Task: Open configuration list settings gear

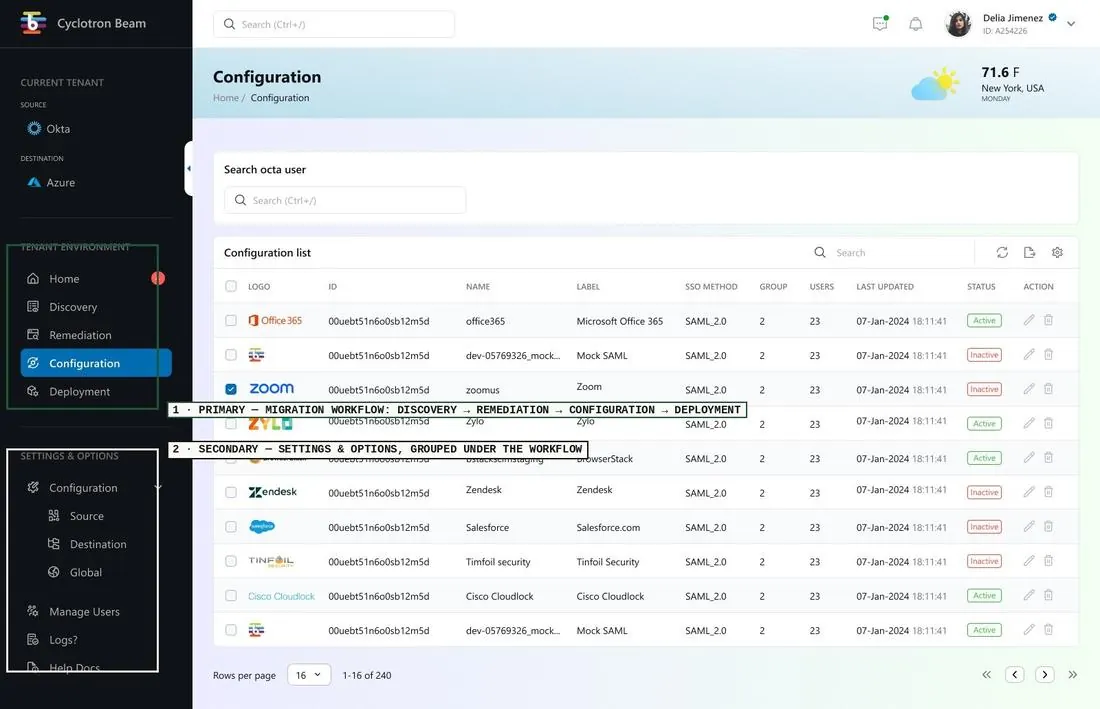Action: pyautogui.click(x=1057, y=252)
